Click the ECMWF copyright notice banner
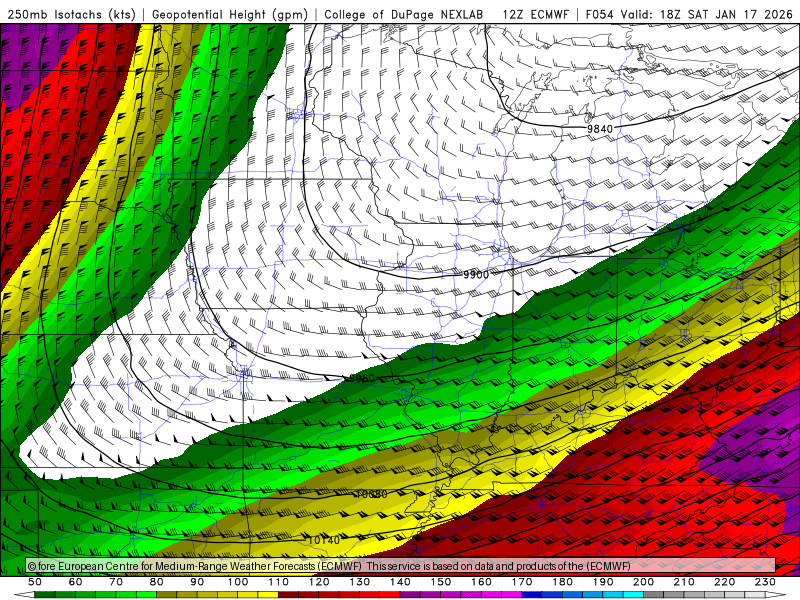 401,565
